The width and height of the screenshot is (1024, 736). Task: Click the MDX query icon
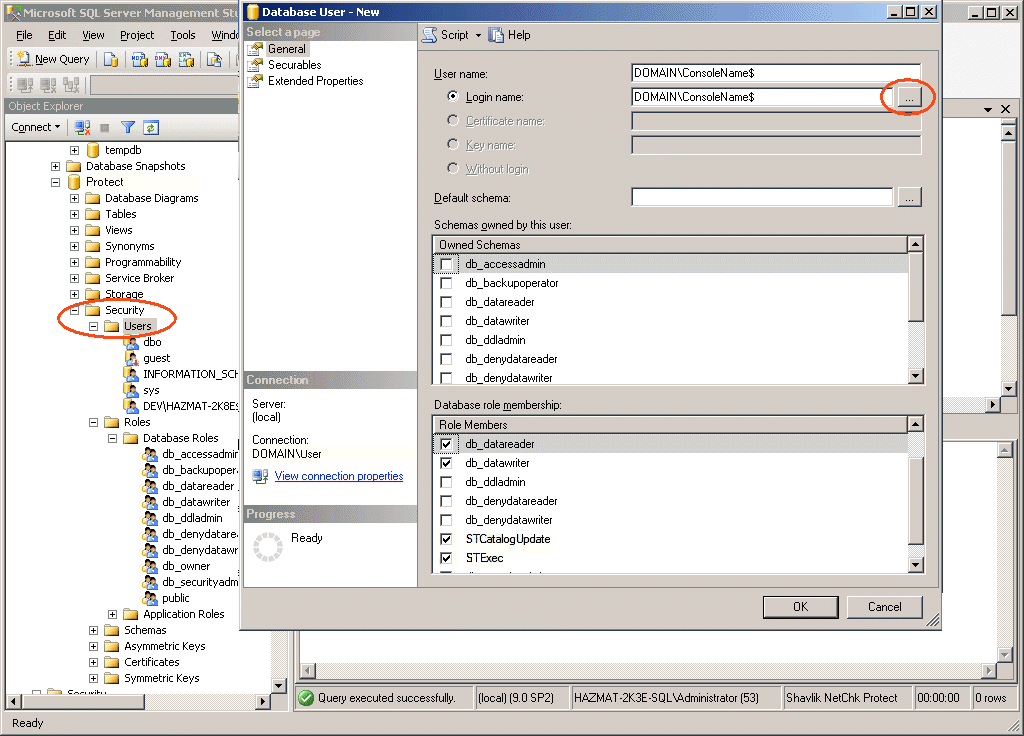point(139,59)
